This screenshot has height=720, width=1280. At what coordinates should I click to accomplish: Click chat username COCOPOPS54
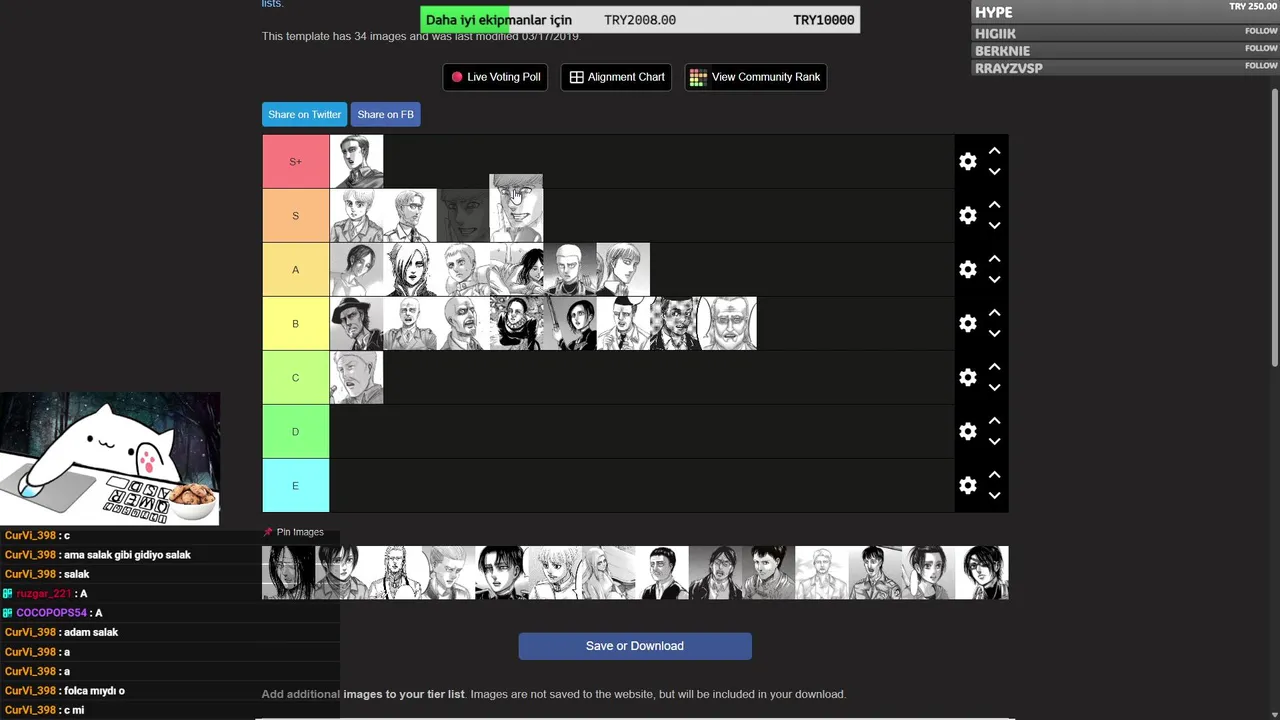click(x=52, y=613)
